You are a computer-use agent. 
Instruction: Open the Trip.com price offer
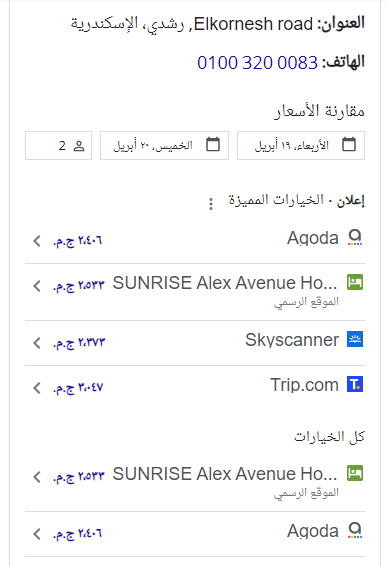coord(195,388)
